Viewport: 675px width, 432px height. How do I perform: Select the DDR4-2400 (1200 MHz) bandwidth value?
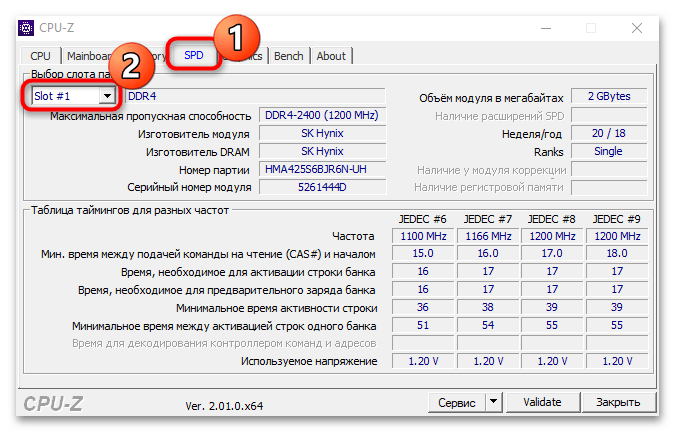(x=322, y=115)
